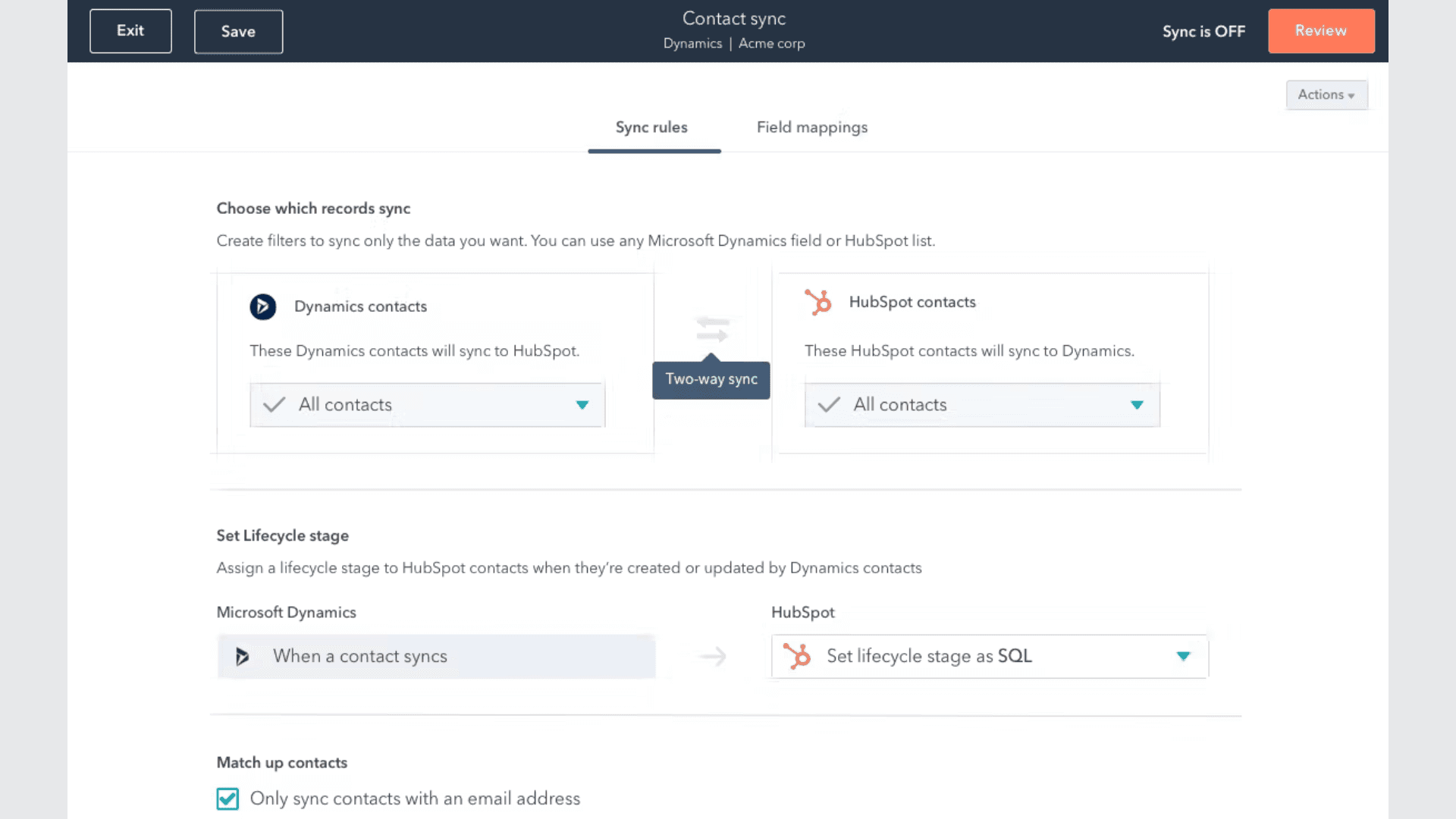Click text These Dynamics contacts will sync to HubSpot
Screen dimensions: 1456x819
coord(415,351)
